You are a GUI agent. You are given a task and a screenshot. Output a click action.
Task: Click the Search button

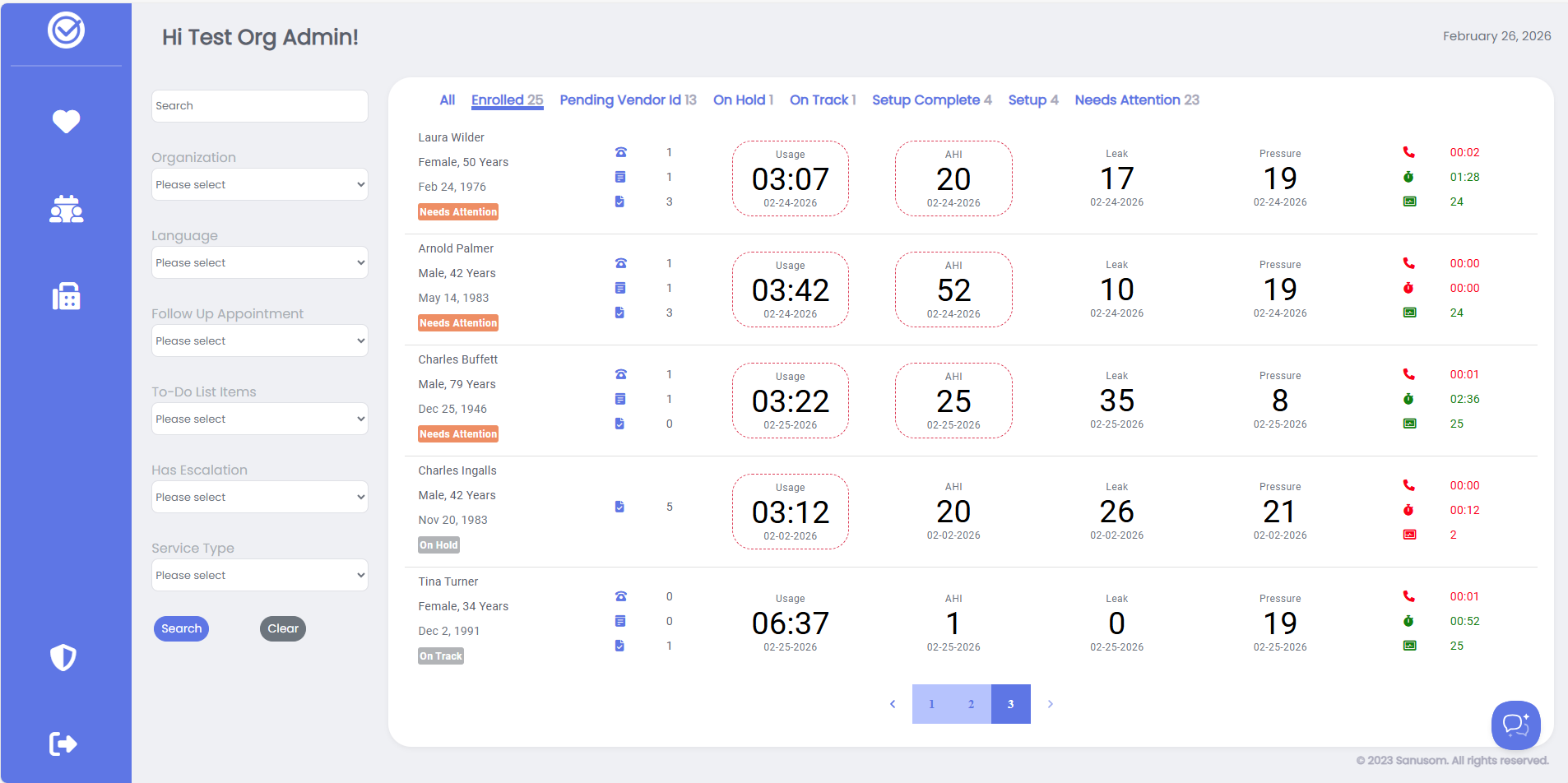[x=181, y=628]
